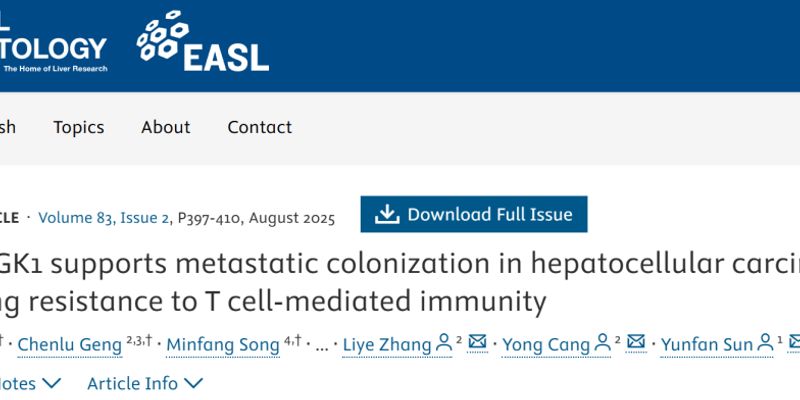This screenshot has width=800, height=400.
Task: Expand the Article Info section
Action: 145,383
